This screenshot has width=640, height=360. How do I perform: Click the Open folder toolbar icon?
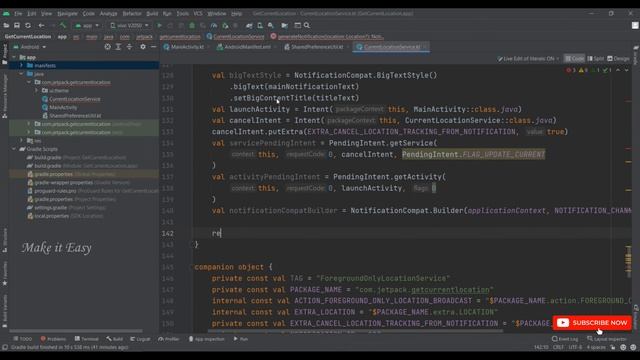[6, 25]
